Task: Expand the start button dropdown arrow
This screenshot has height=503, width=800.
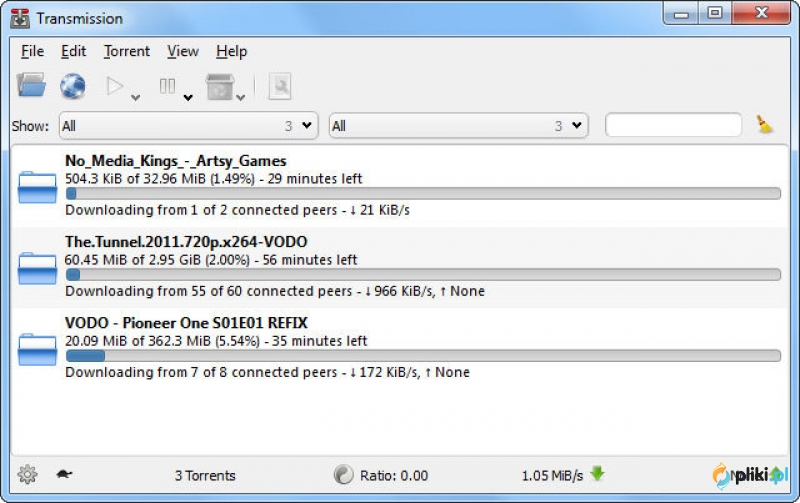Action: [135, 97]
